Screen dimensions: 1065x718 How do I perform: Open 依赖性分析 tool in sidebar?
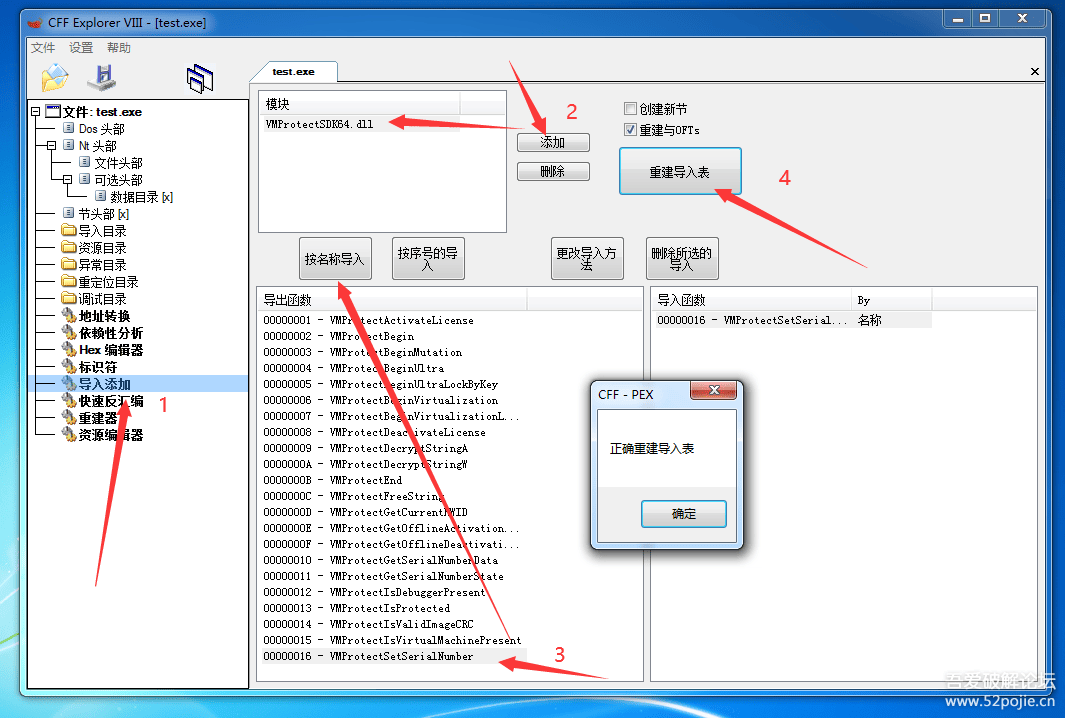click(110, 333)
